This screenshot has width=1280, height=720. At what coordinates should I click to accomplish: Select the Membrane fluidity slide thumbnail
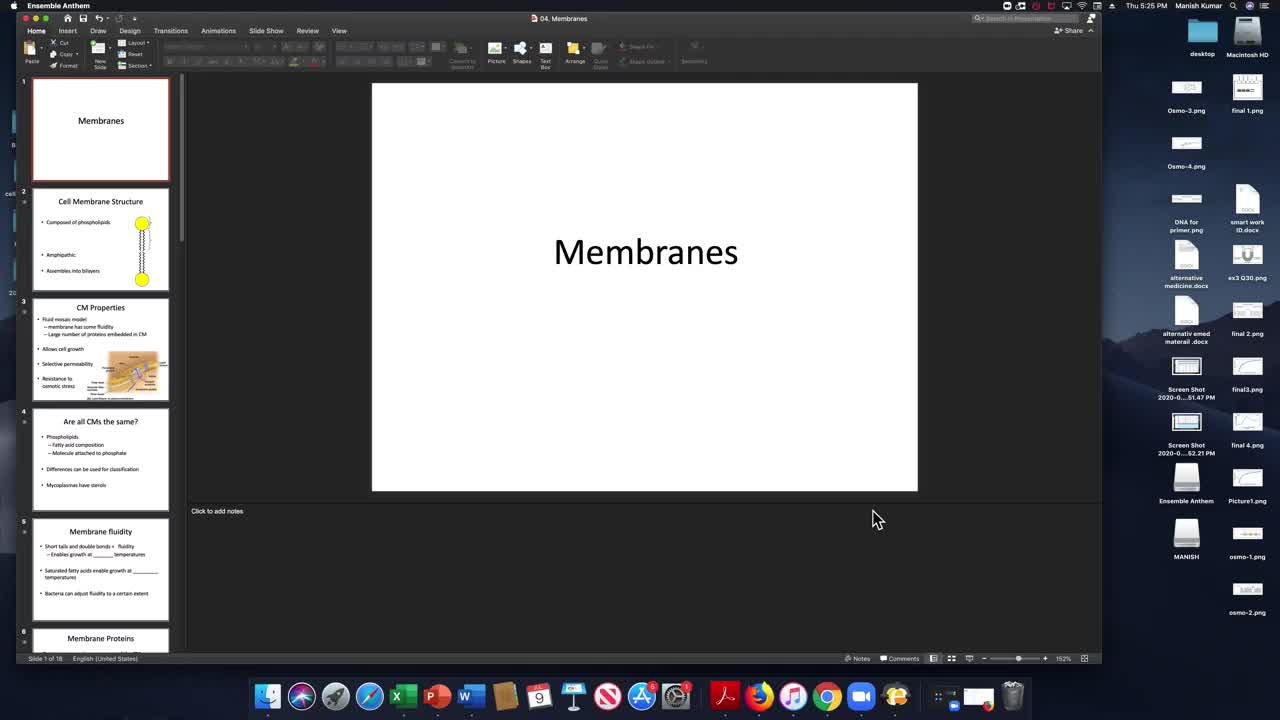point(101,570)
